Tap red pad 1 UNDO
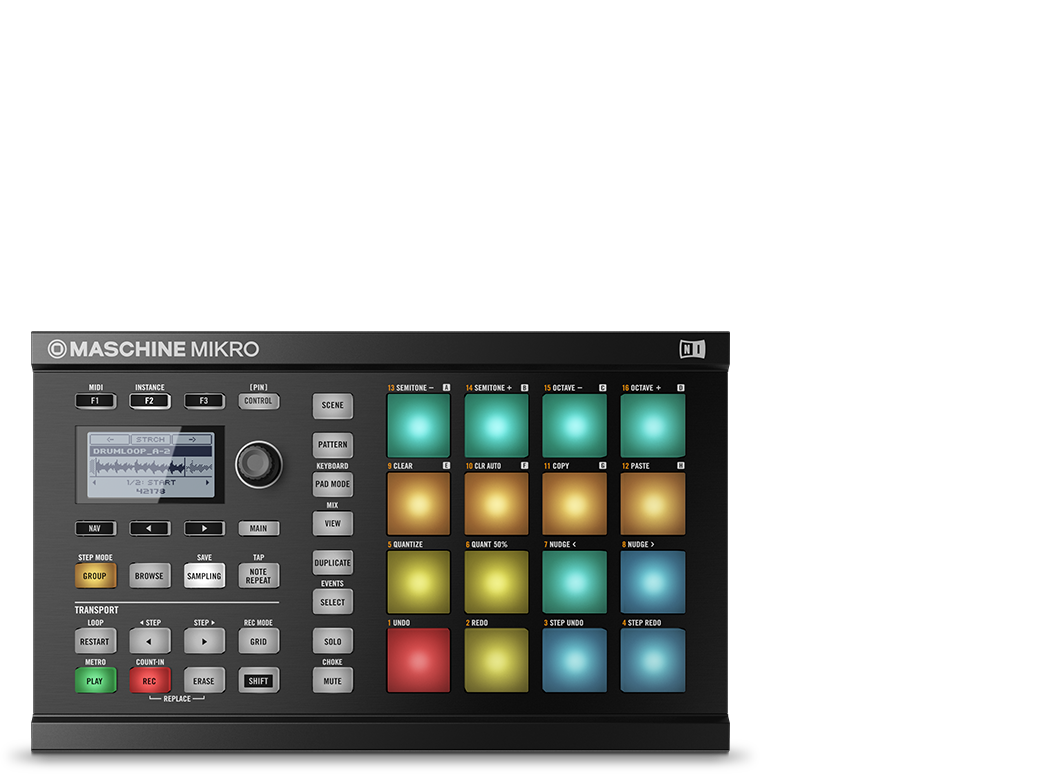Image resolution: width=1040 pixels, height=780 pixels. (419, 661)
